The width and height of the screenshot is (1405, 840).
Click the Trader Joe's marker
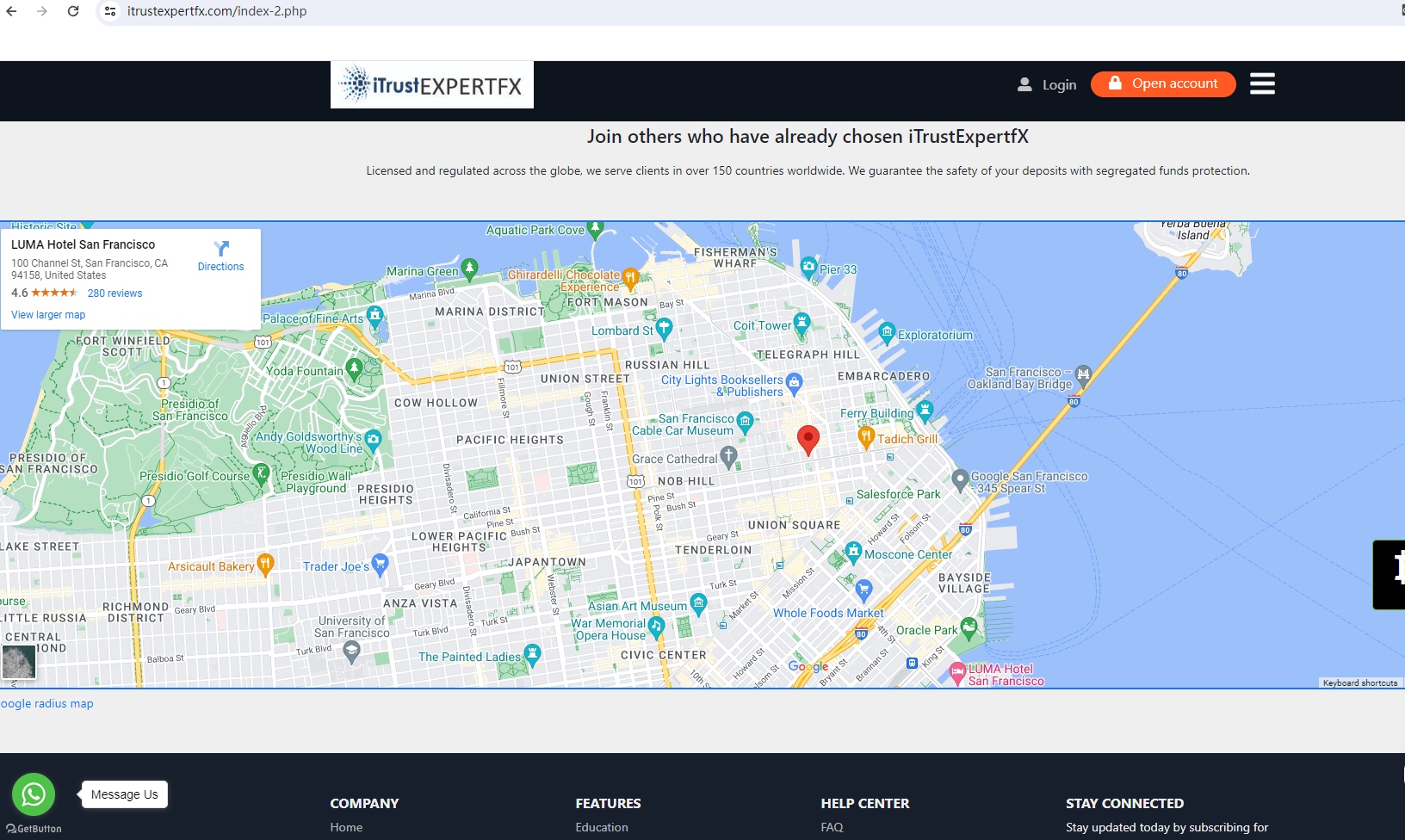point(380,564)
